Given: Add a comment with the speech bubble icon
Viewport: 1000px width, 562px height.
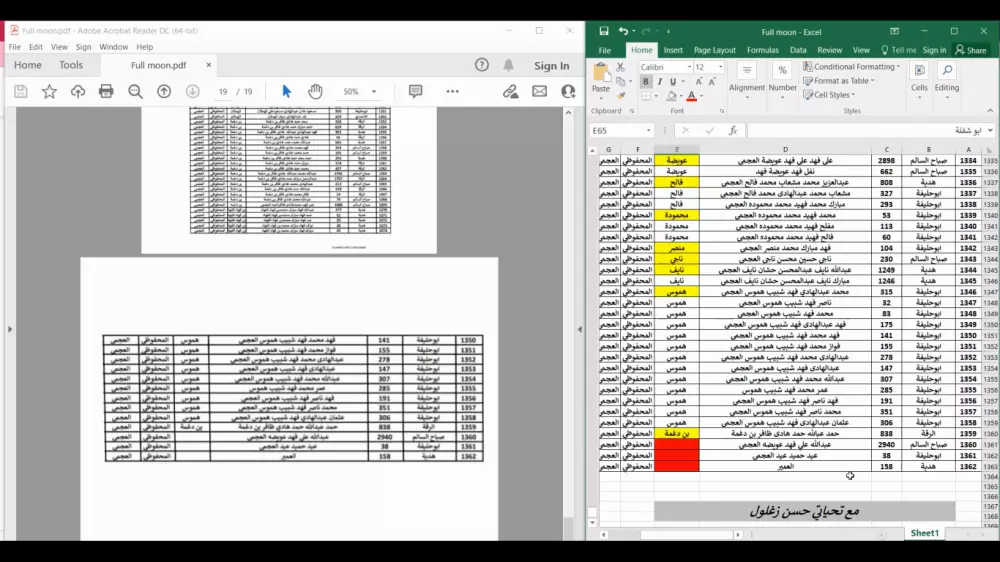Looking at the screenshot, I should point(415,92).
